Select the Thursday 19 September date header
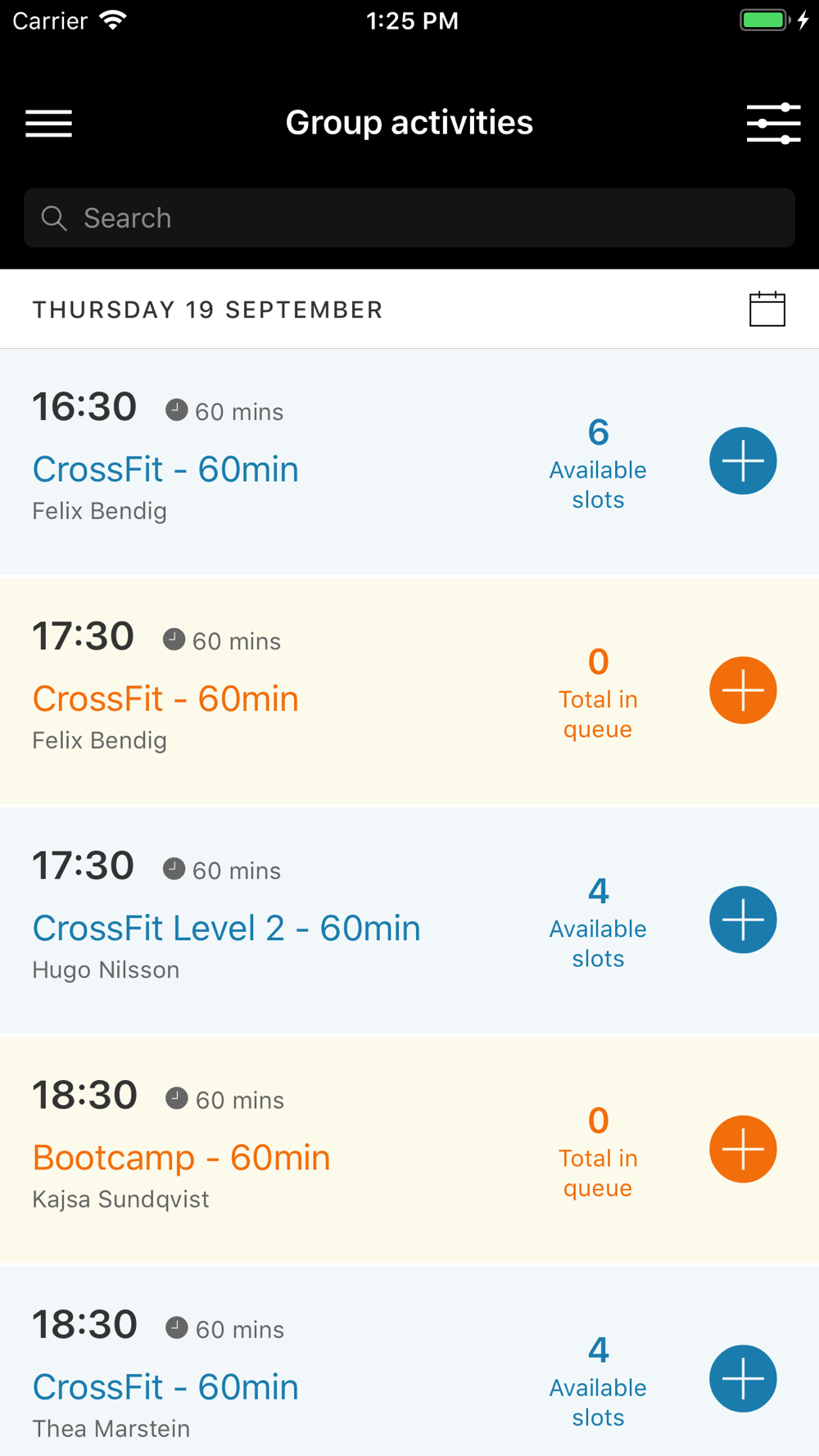Viewport: 819px width, 1456px height. [207, 310]
